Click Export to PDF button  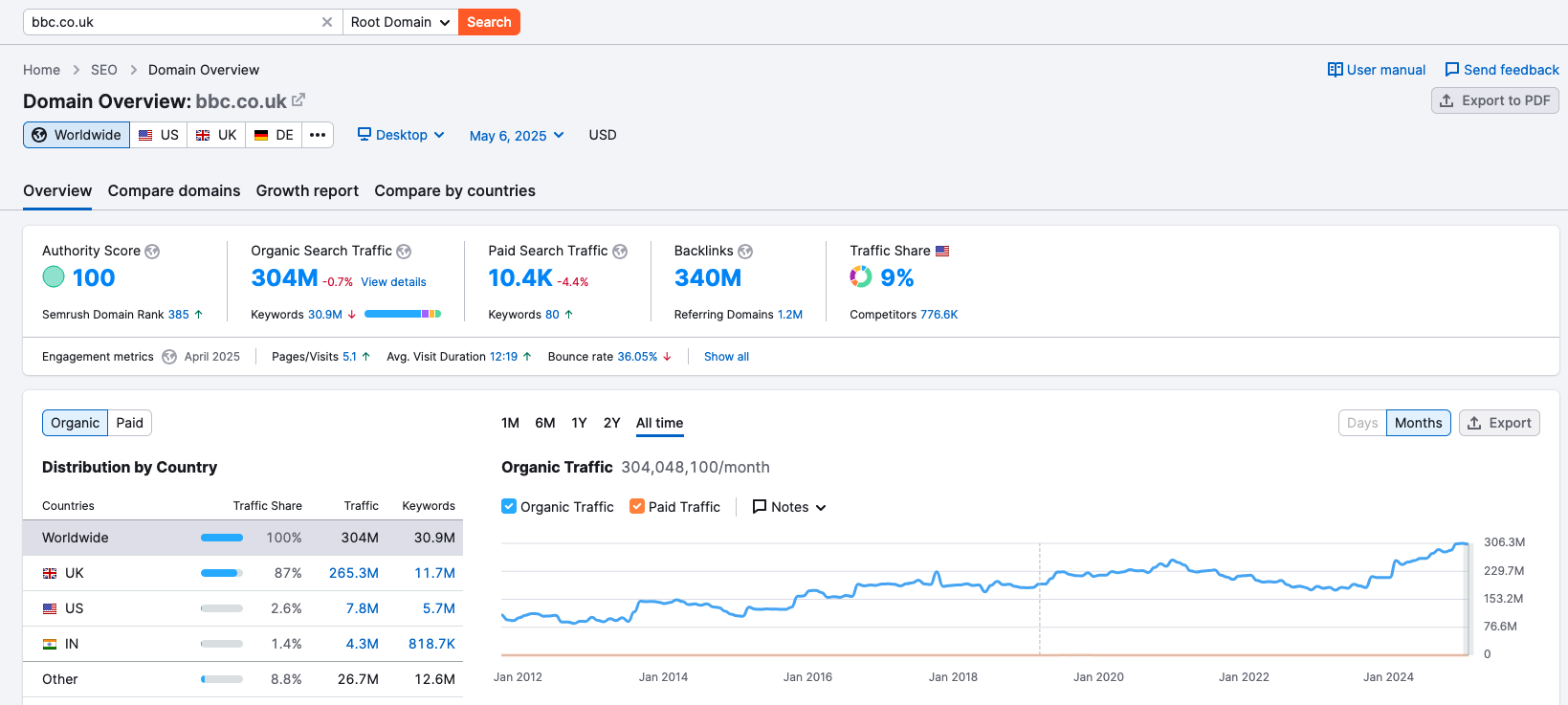(1495, 100)
